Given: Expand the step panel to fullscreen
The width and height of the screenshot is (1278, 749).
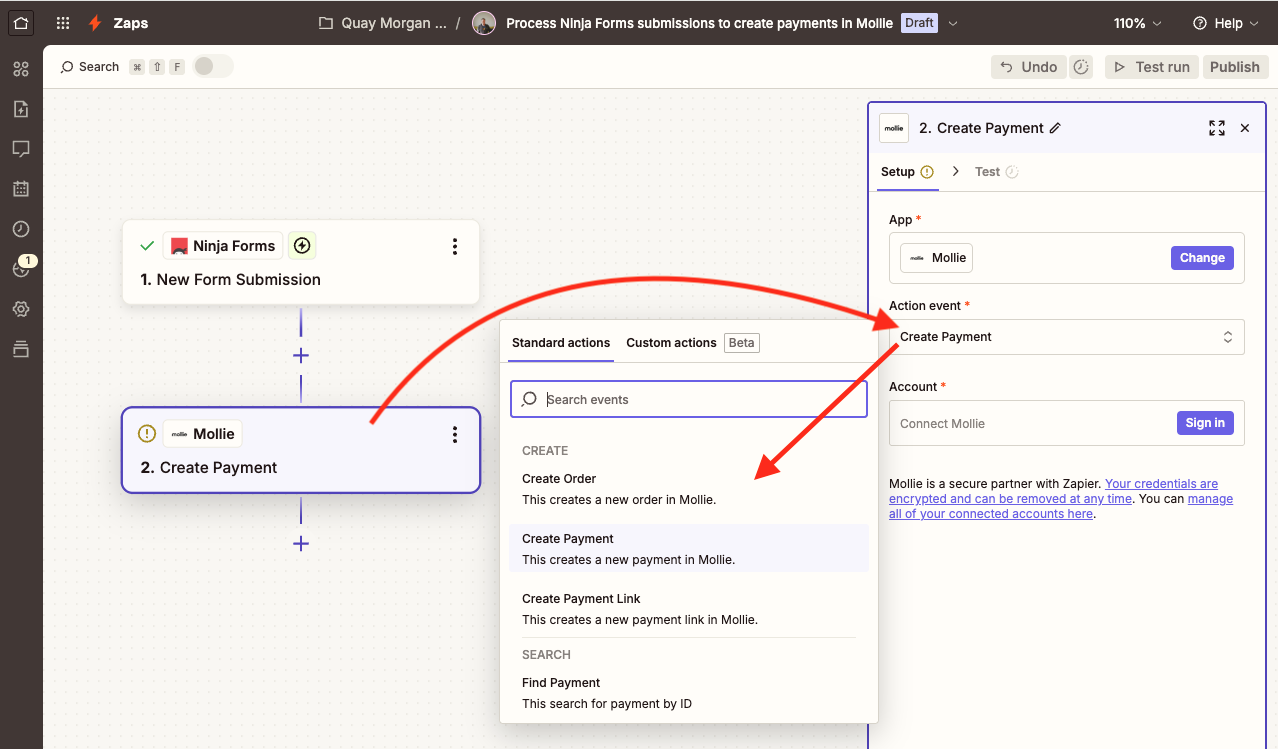Looking at the screenshot, I should (x=1217, y=128).
